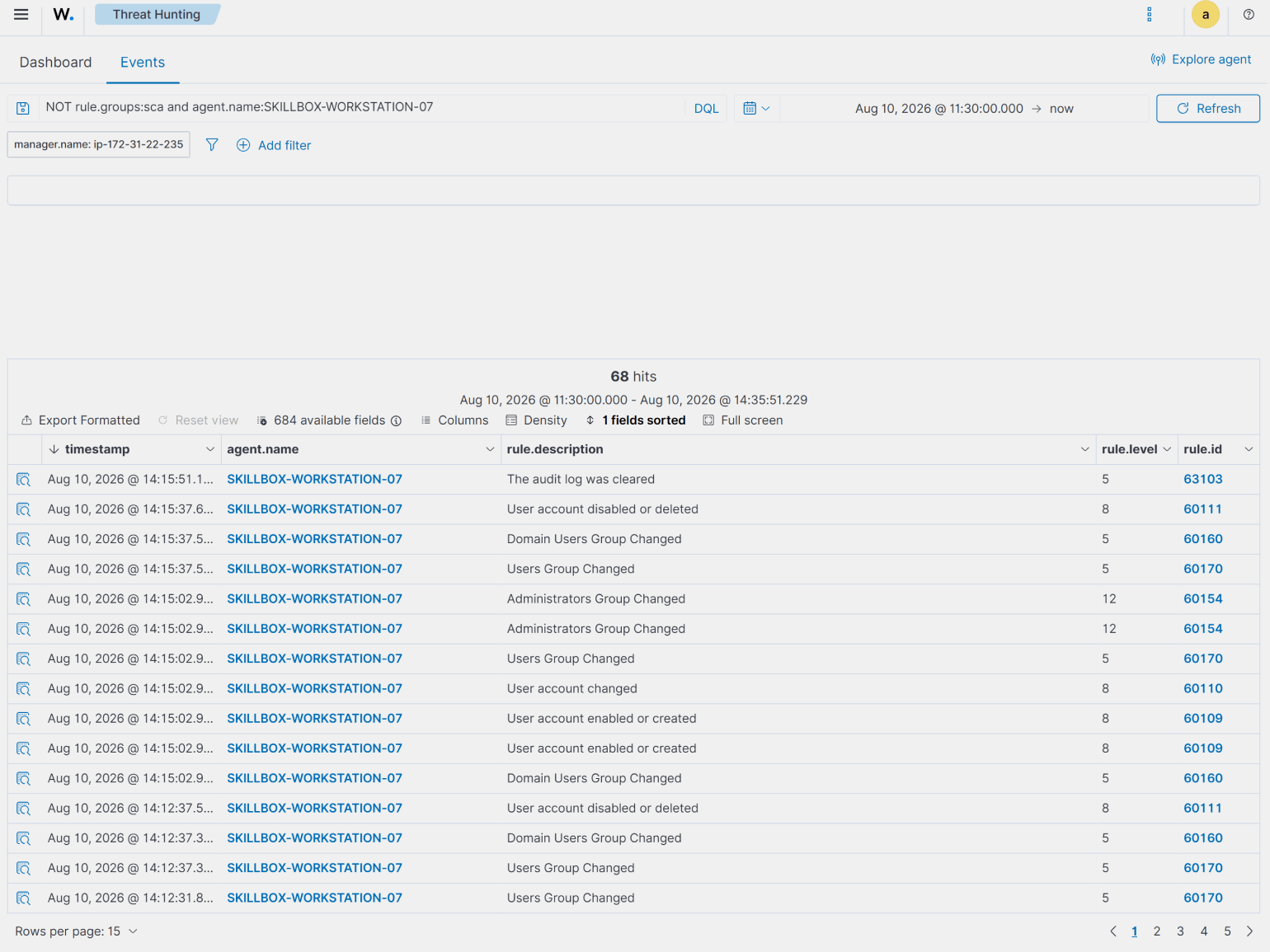
Task: Click the user avatar 'a'
Action: (1206, 14)
